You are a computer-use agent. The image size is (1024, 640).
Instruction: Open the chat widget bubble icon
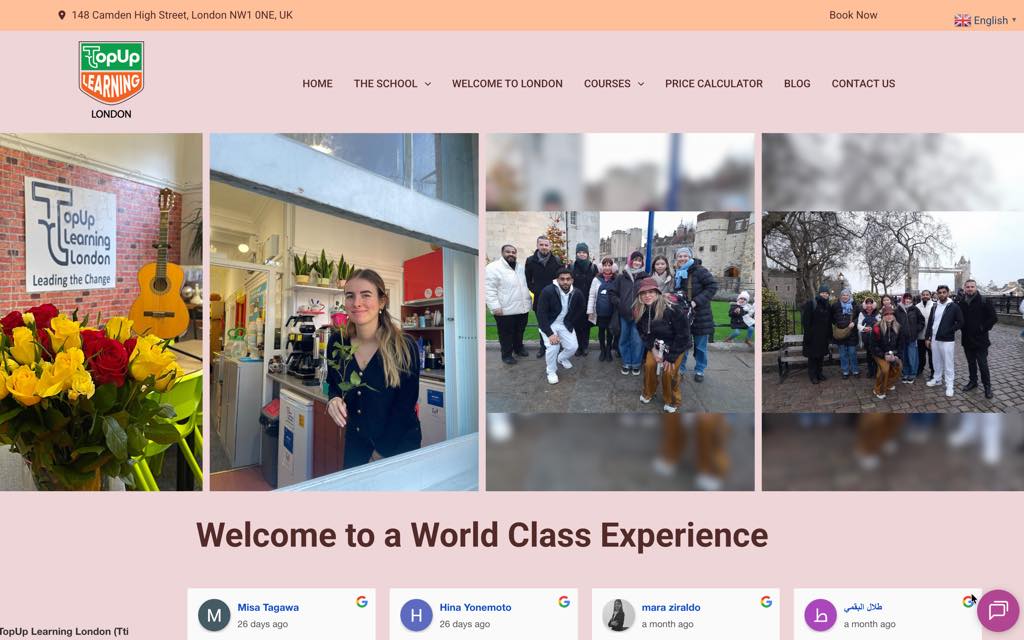(997, 610)
